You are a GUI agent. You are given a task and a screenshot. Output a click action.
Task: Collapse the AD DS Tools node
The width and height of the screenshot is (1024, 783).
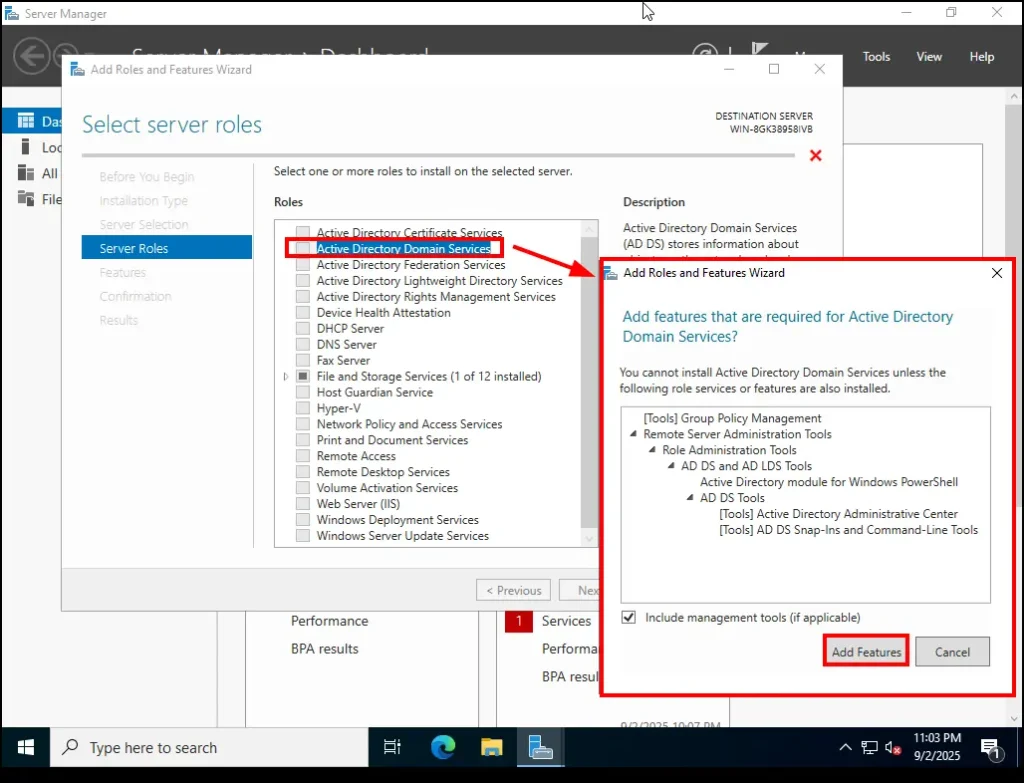coord(690,498)
